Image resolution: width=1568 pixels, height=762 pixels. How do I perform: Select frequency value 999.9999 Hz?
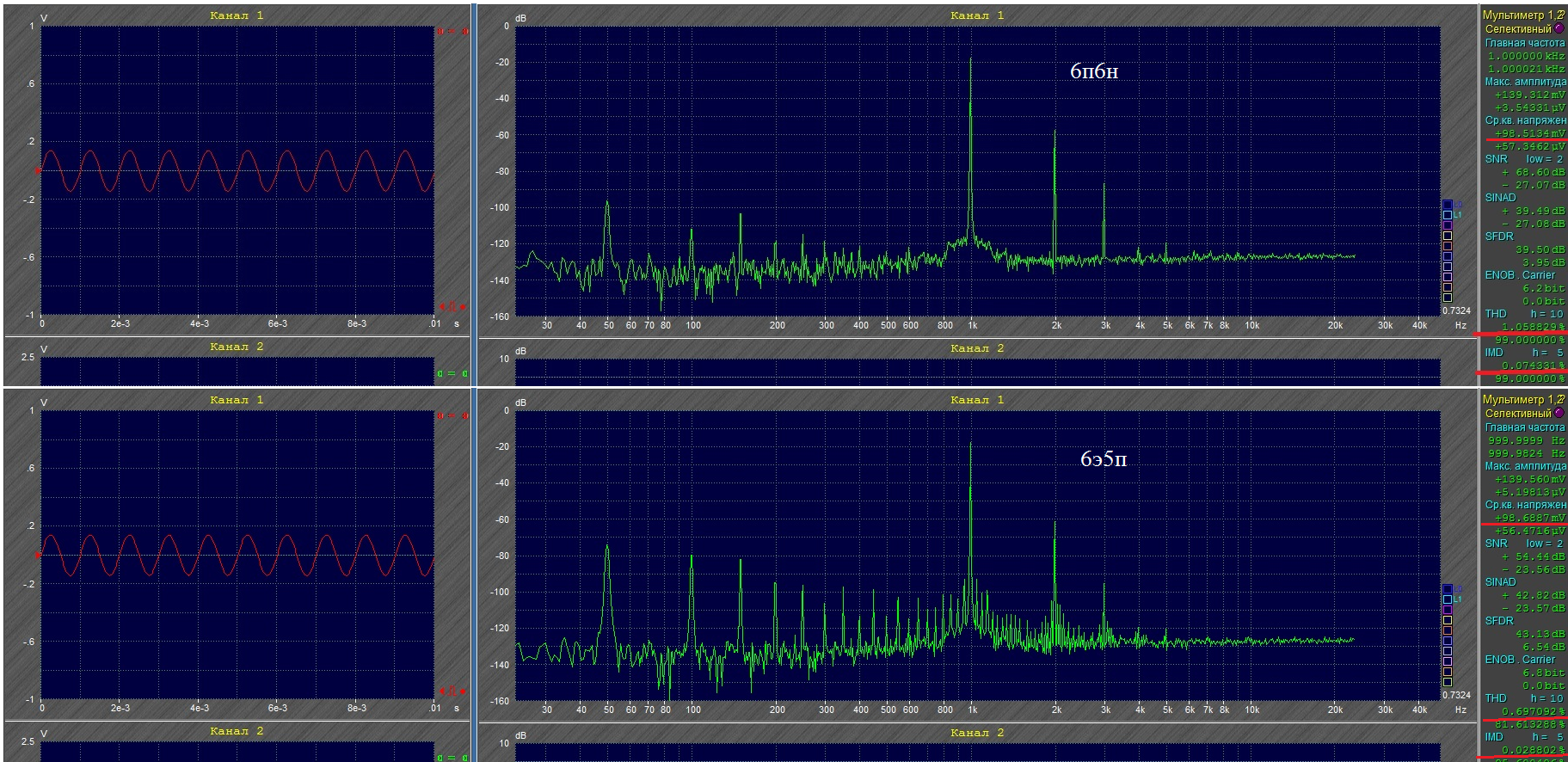(1527, 440)
